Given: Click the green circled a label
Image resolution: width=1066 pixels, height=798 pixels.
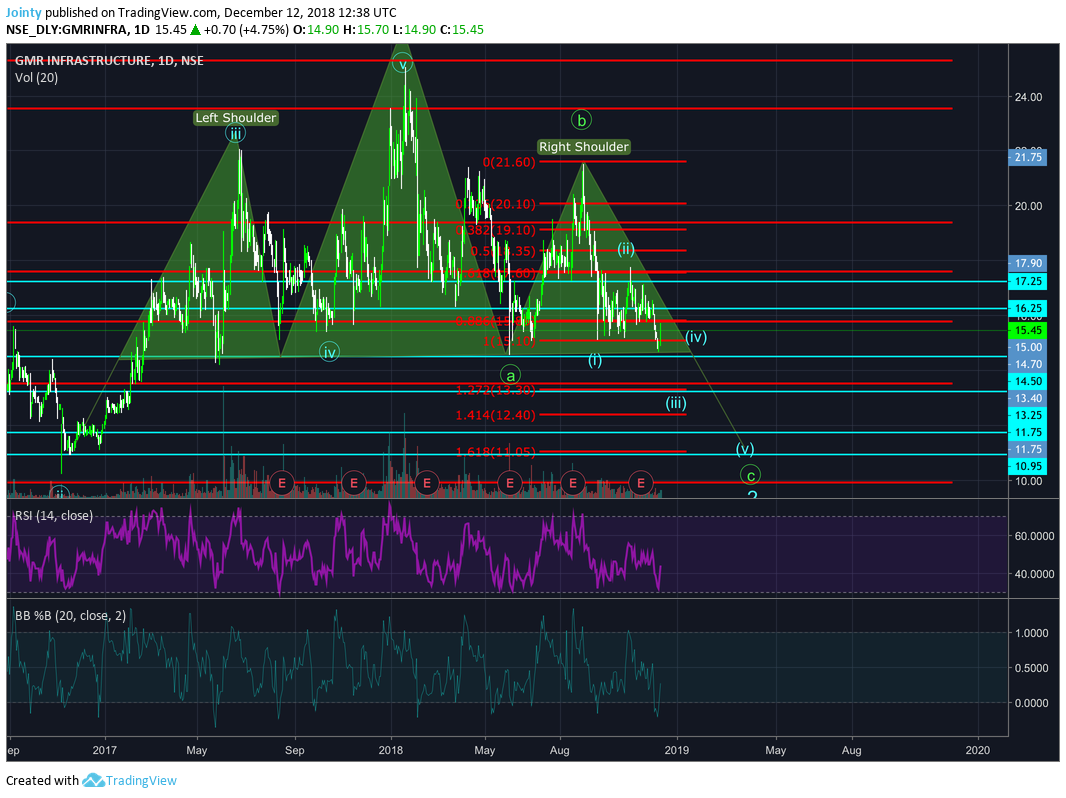Looking at the screenshot, I should click(510, 375).
